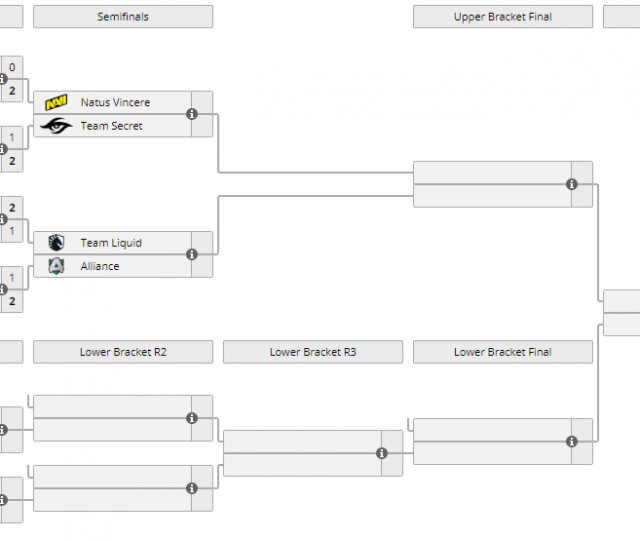Open info for second Lower Bracket R2 match
Viewport: 640px width, 540px height.
point(192,488)
